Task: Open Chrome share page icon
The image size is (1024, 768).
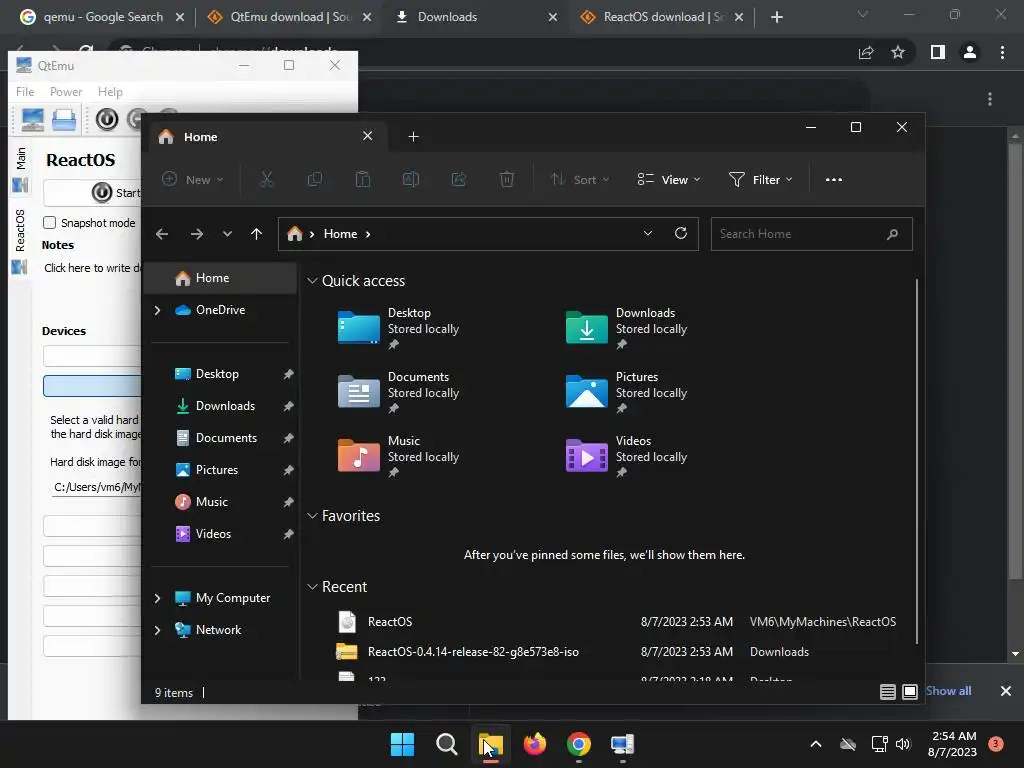Action: 866,52
